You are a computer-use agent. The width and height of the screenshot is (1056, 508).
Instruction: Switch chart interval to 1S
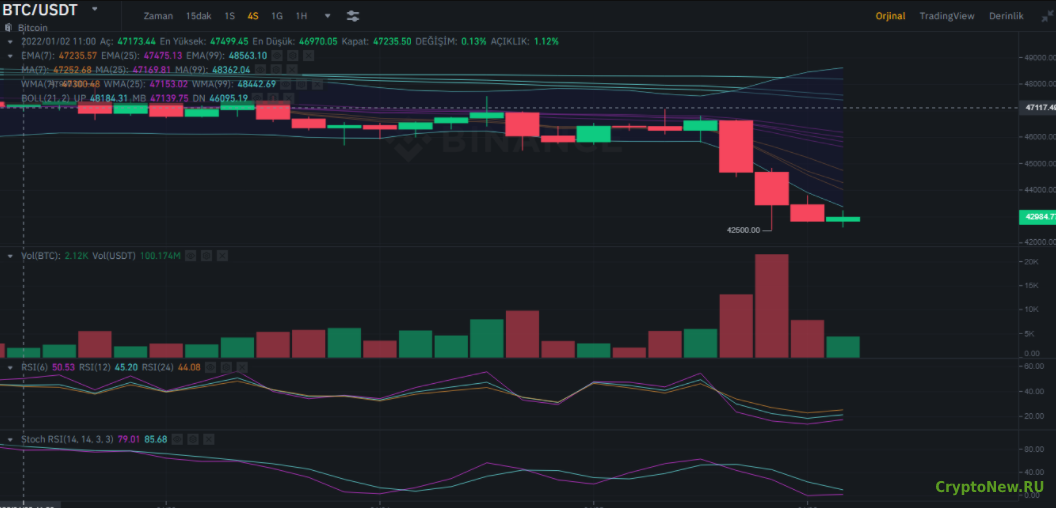230,15
